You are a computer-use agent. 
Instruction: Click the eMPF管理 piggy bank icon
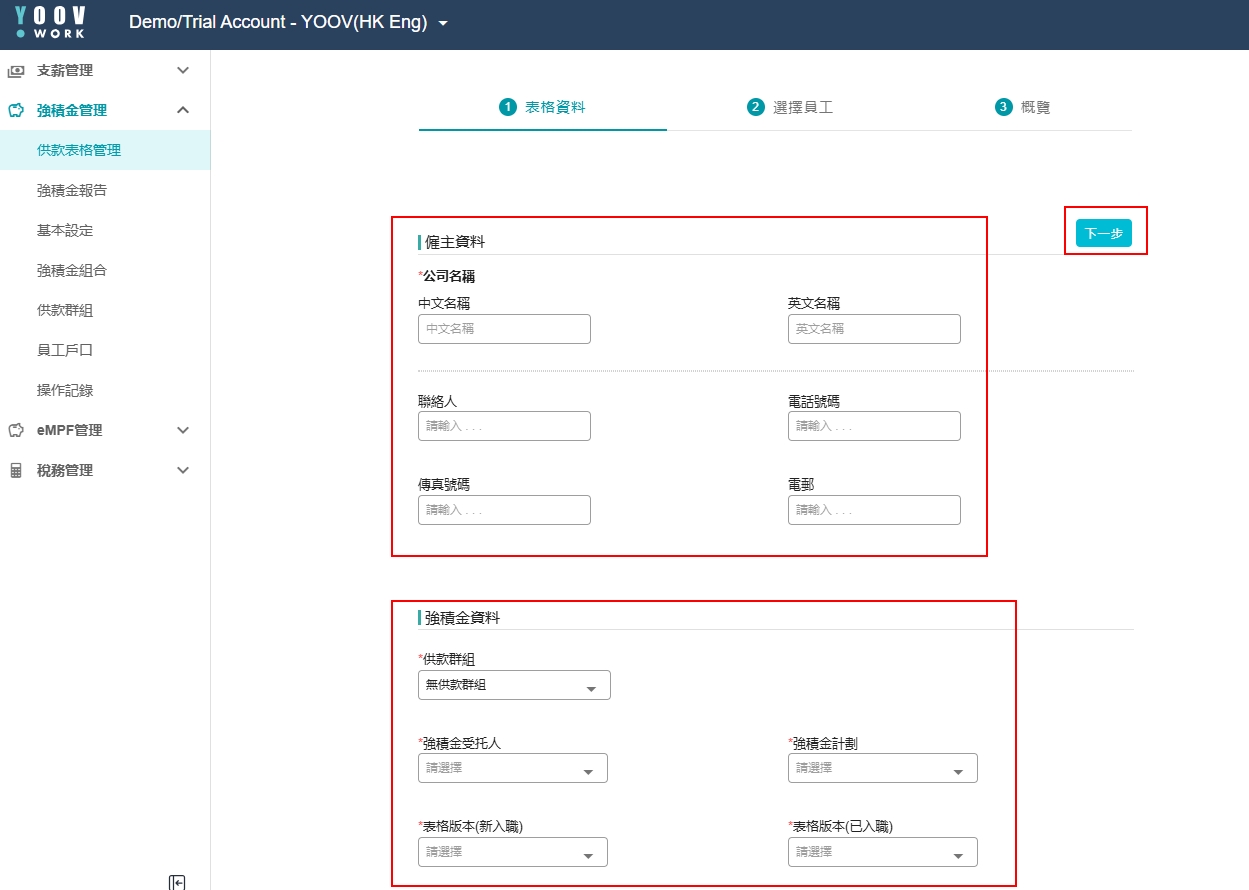[x=16, y=431]
